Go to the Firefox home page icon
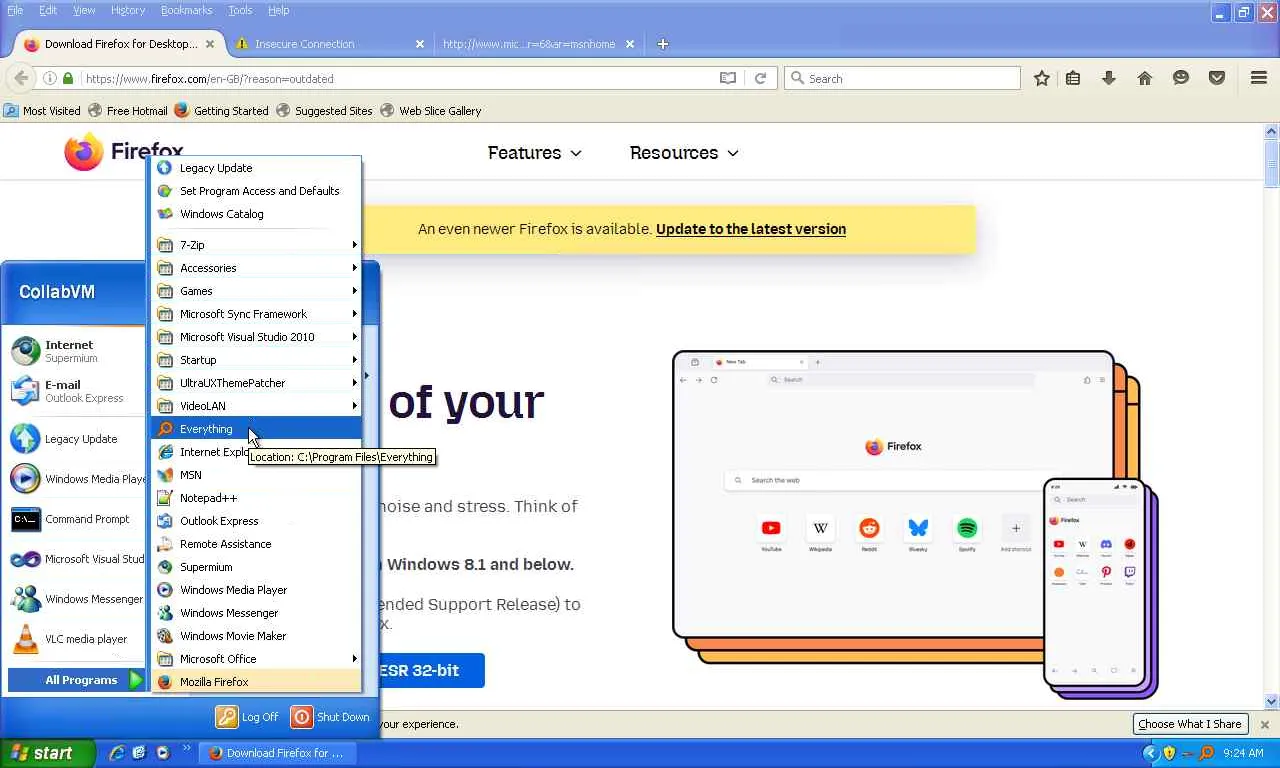Viewport: 1280px width, 768px height. 1145,78
